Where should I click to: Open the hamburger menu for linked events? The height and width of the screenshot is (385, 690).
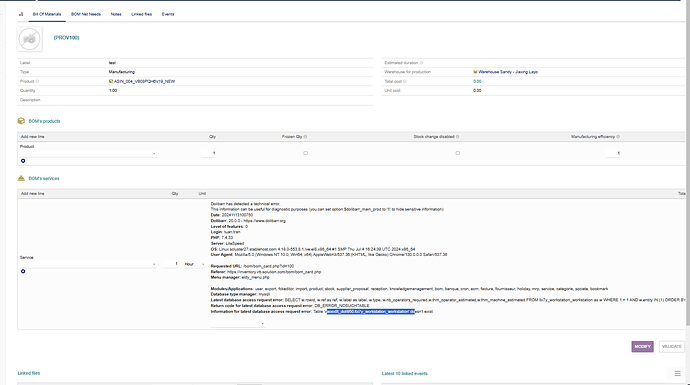coord(677,374)
